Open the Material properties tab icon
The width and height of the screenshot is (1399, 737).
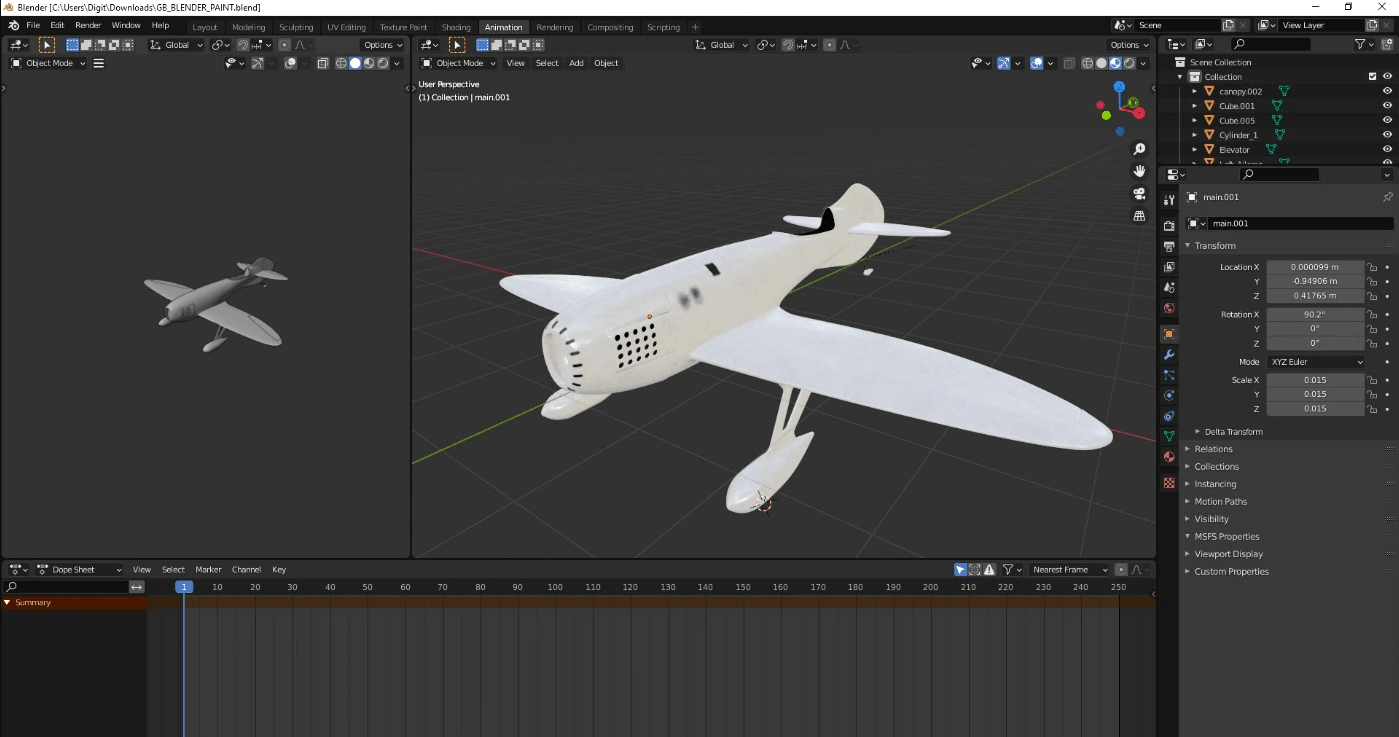(1168, 457)
